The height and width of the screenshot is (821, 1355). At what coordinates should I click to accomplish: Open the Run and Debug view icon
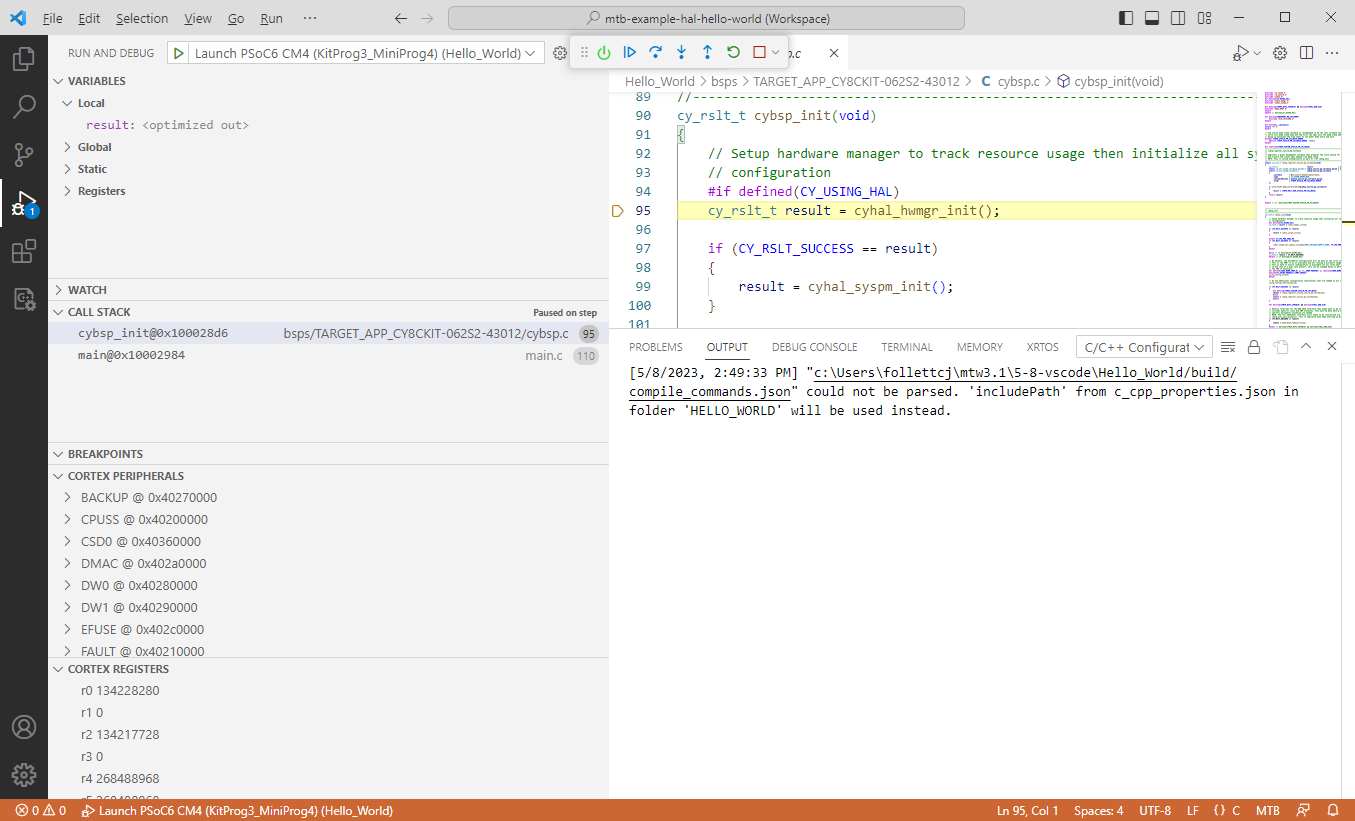click(24, 203)
